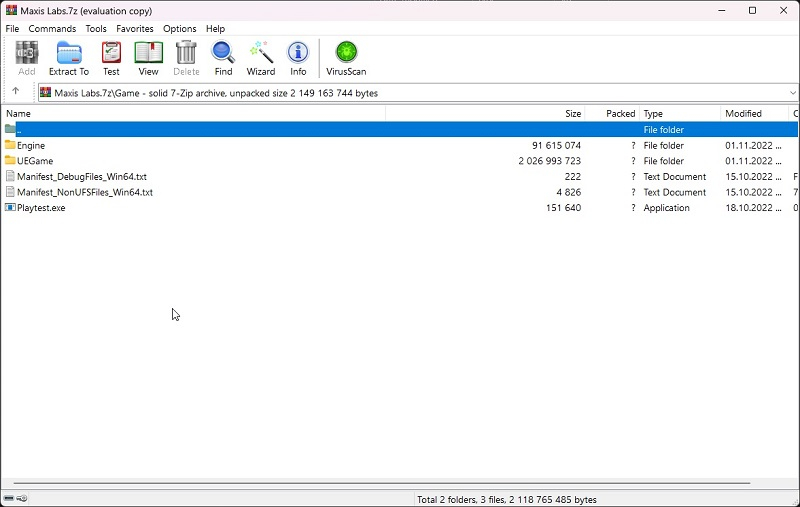
Task: Select the Engine folder
Action: click(31, 146)
